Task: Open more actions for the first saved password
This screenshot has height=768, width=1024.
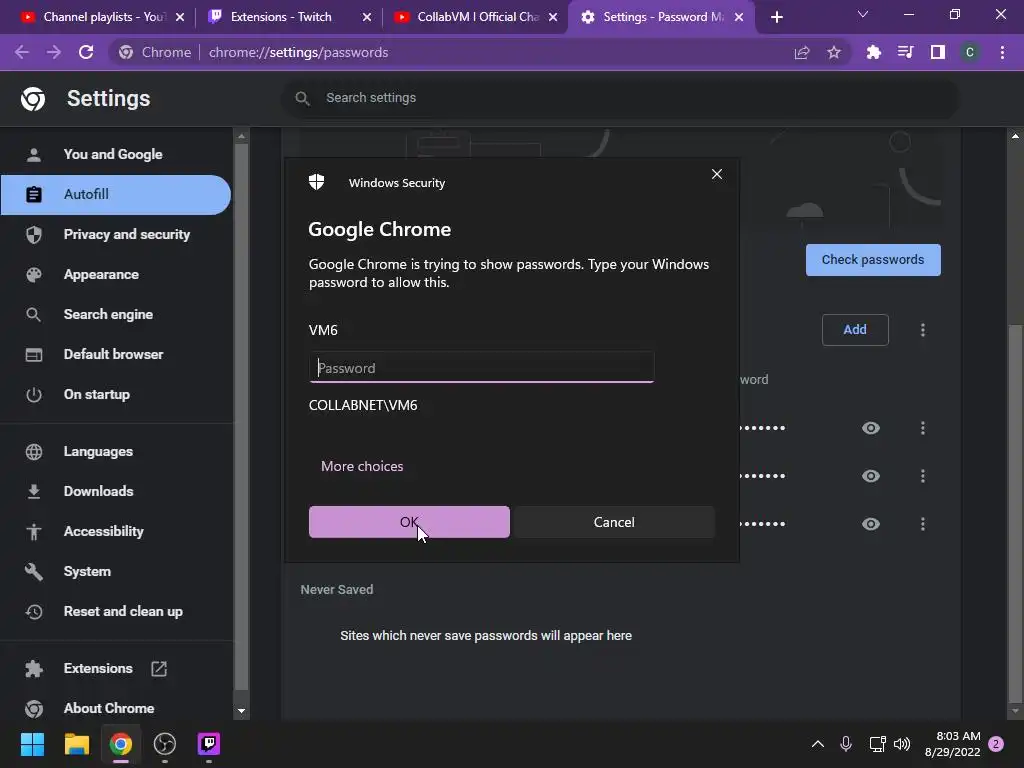Action: [922, 428]
